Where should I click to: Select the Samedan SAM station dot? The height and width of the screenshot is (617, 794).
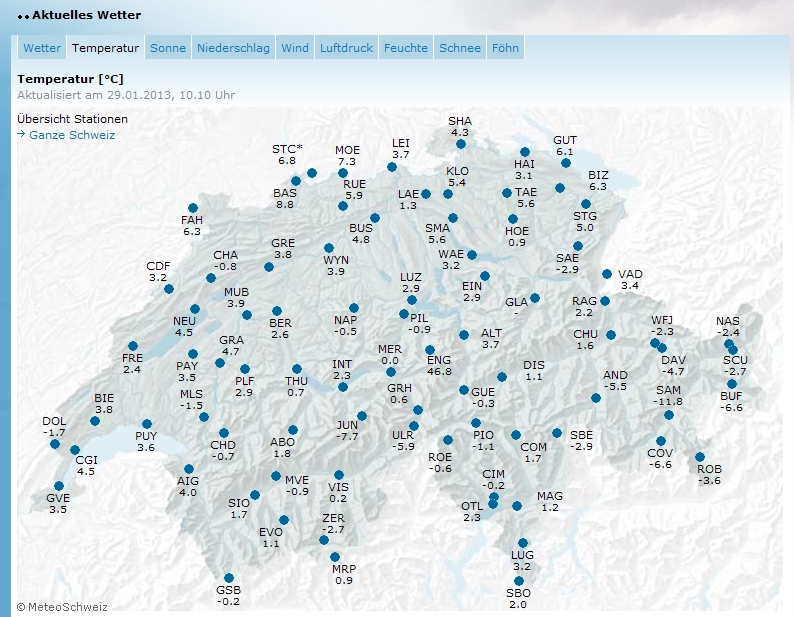669,415
